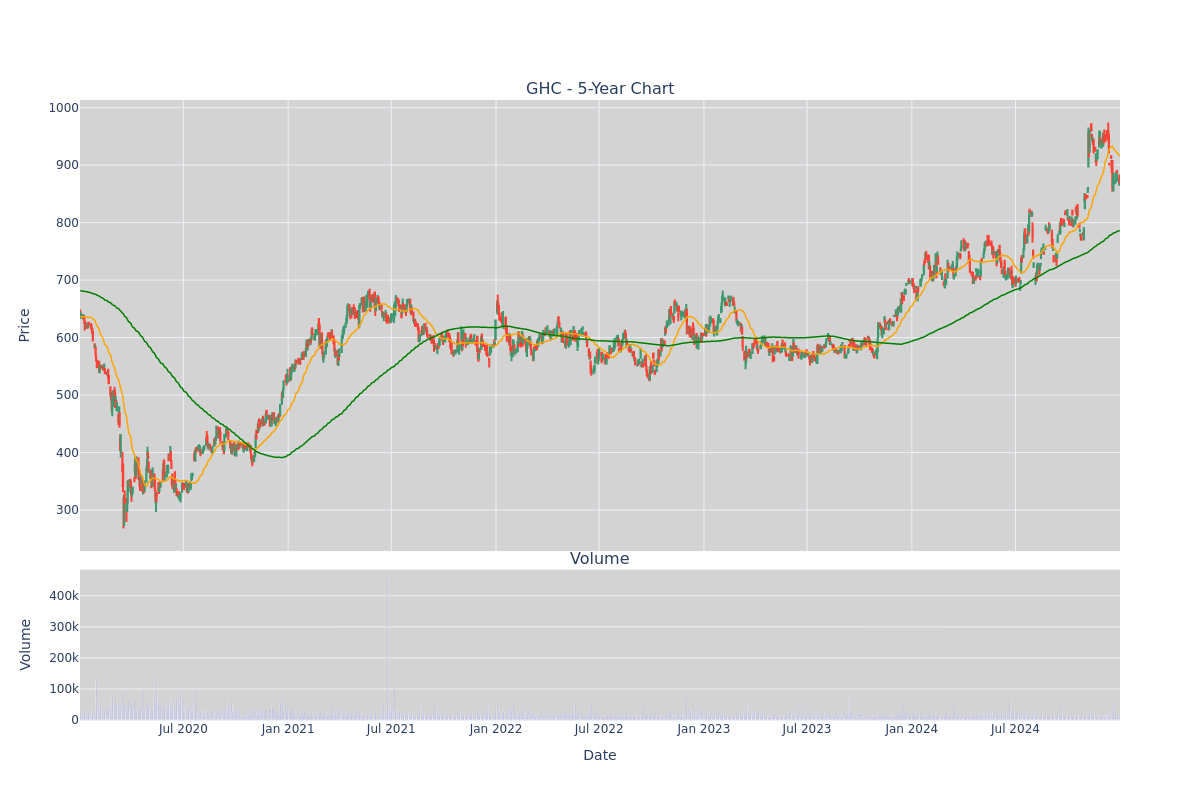Click the 'Jan 2022' date tick

point(496,729)
